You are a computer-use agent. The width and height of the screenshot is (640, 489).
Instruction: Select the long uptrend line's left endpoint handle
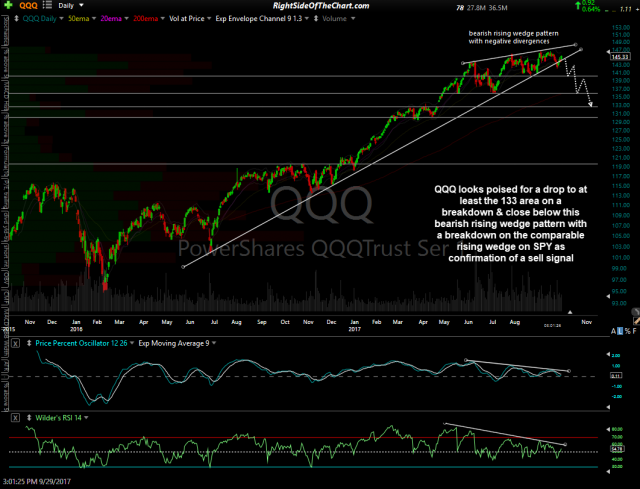coord(183,267)
